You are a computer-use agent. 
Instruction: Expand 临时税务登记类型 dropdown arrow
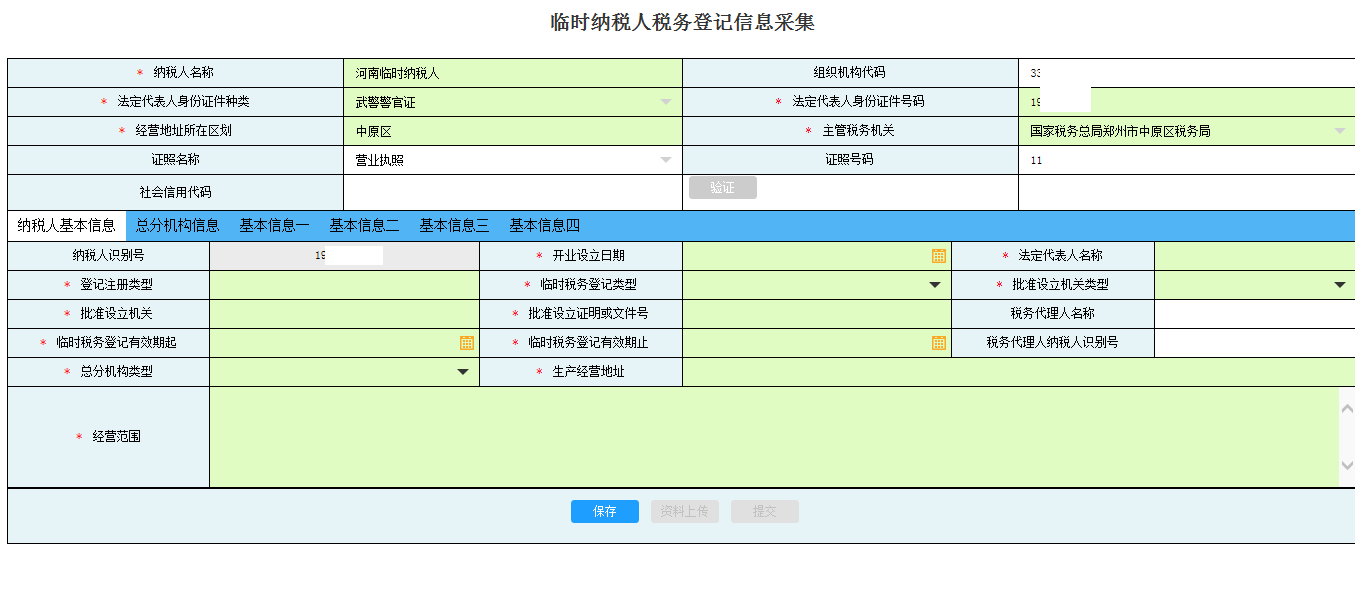(x=935, y=285)
